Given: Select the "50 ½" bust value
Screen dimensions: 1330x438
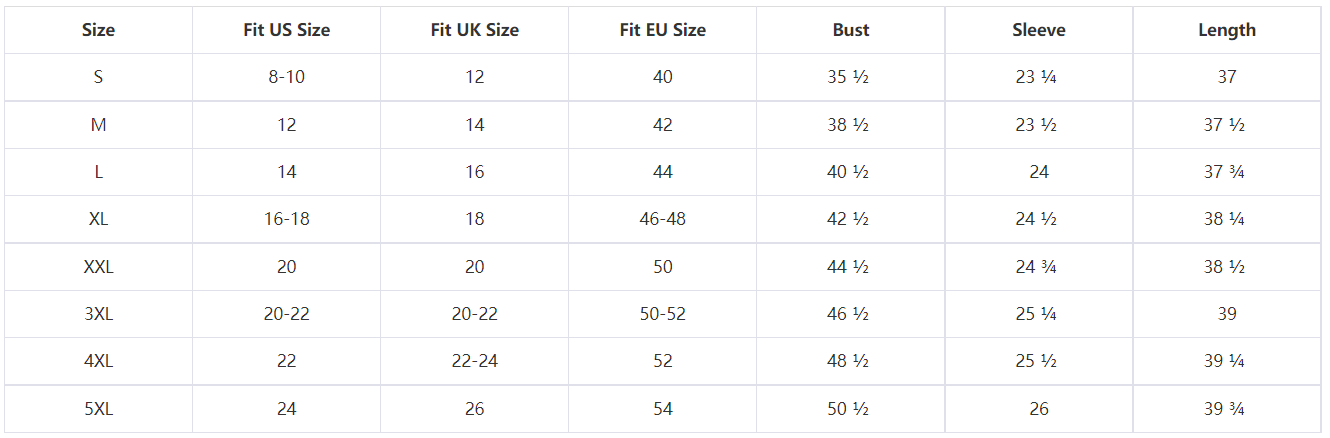Looking at the screenshot, I should [x=850, y=409].
